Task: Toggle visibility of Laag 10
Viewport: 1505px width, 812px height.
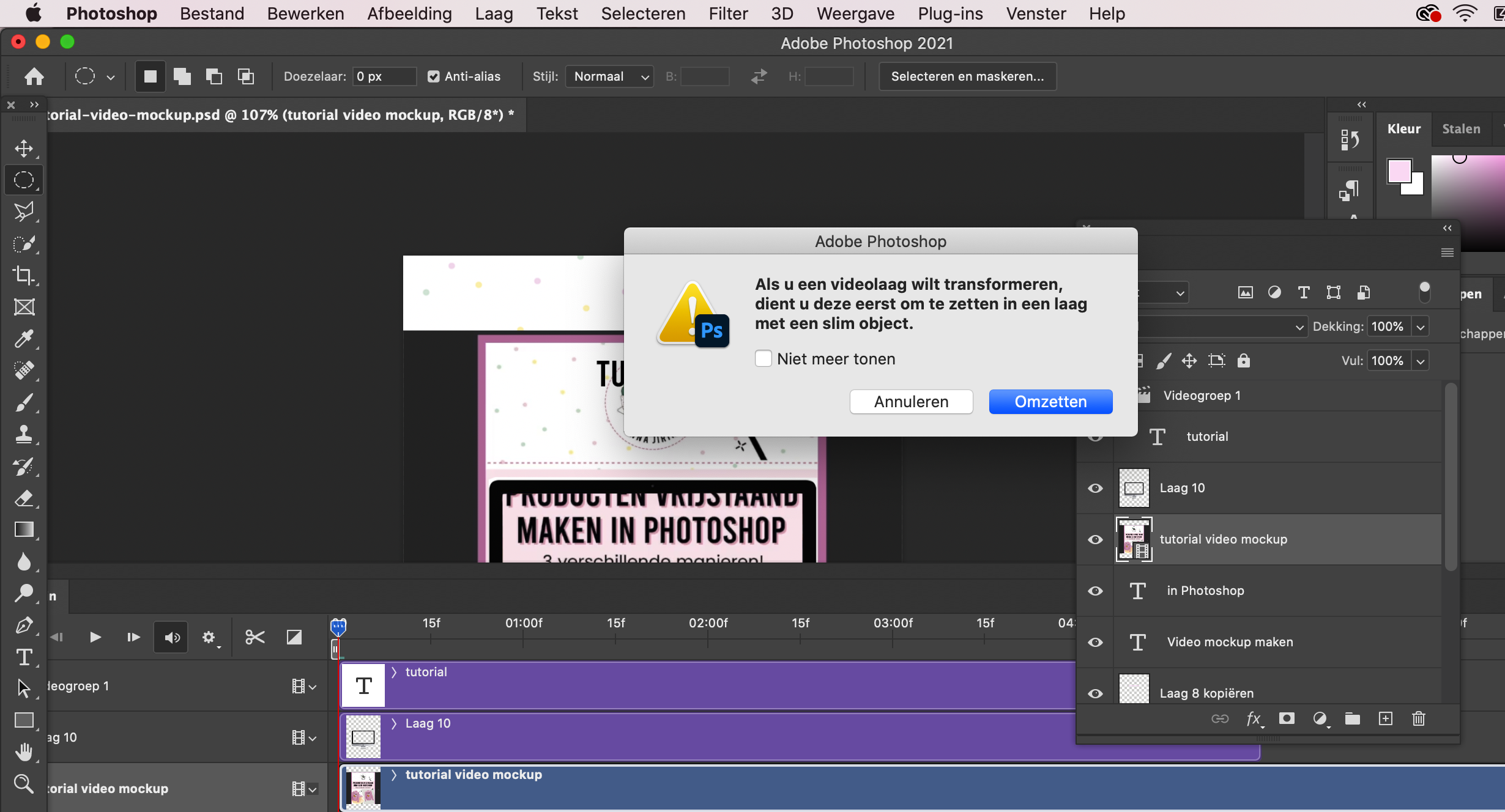Action: click(1094, 488)
